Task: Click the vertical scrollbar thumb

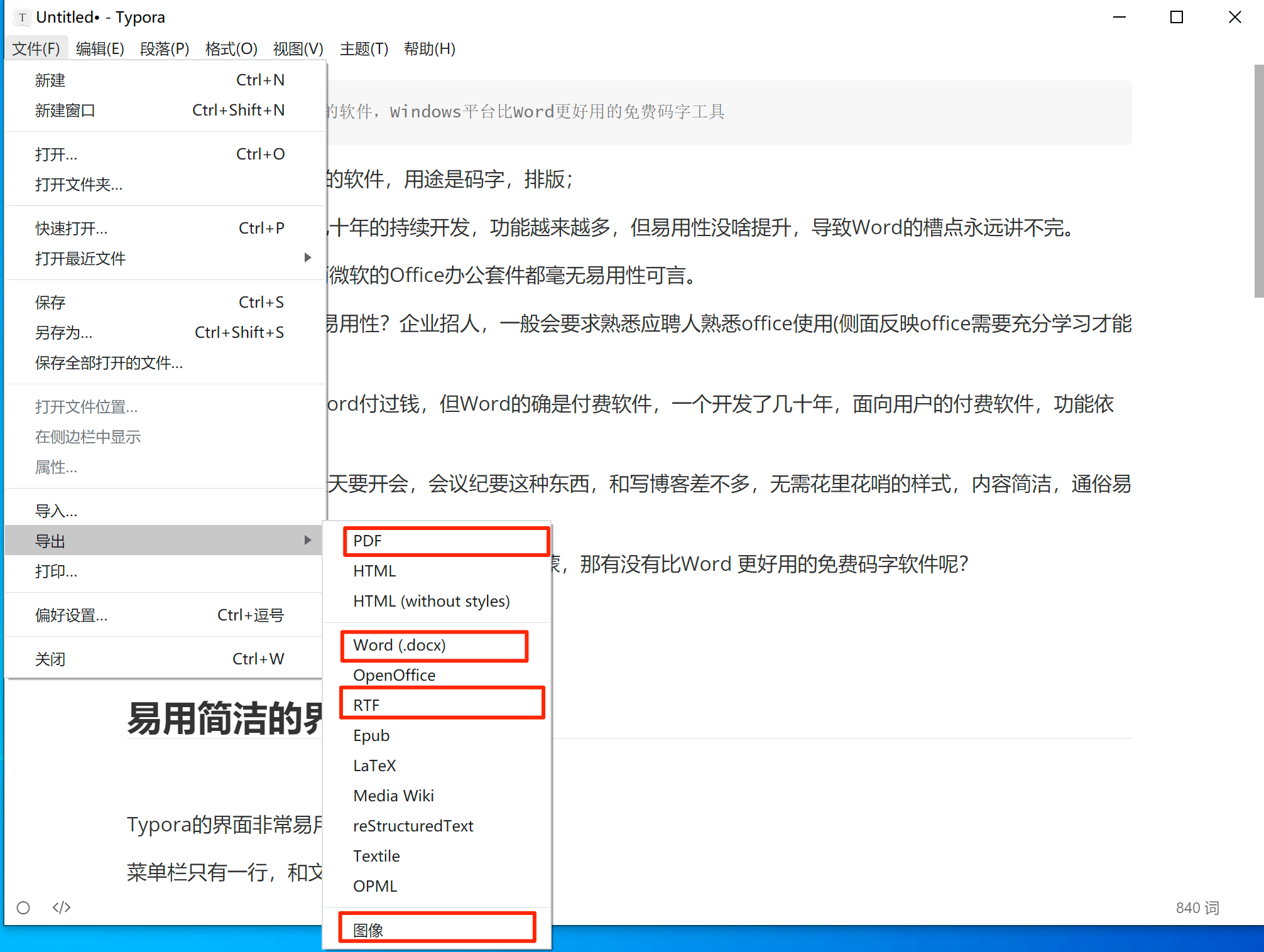Action: pyautogui.click(x=1258, y=182)
